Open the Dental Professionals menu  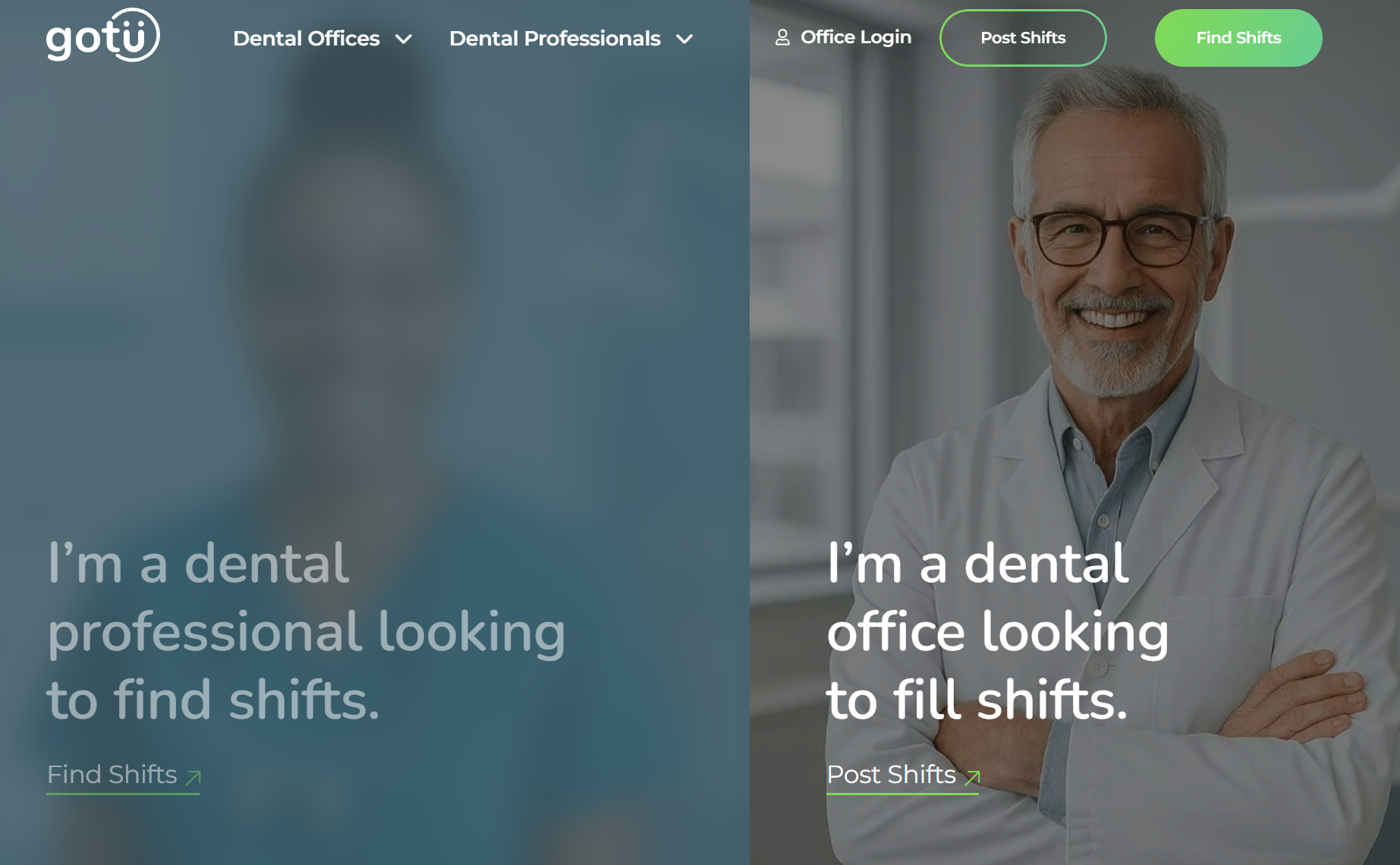point(571,38)
